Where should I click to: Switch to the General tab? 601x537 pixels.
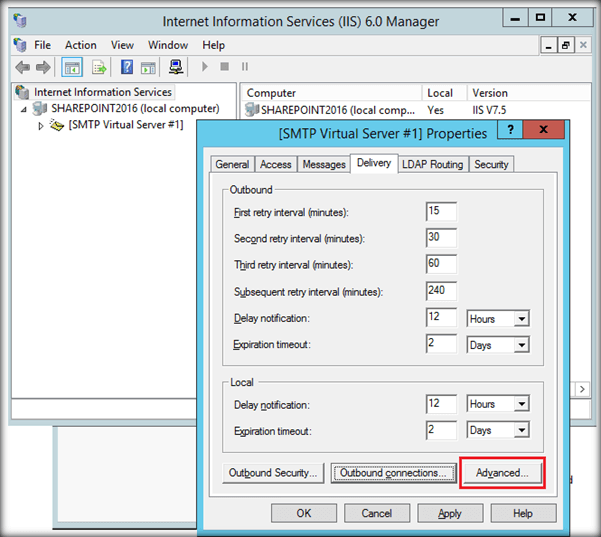point(232,164)
